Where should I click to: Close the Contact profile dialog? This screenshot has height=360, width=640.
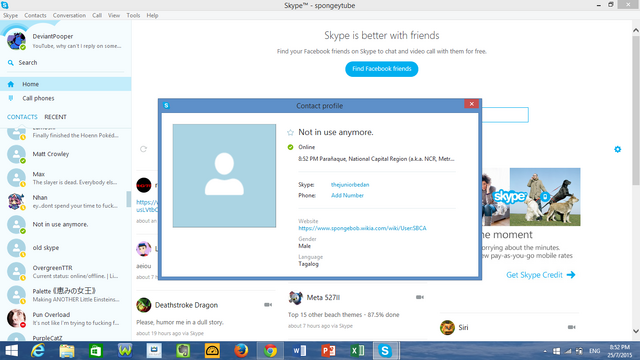click(x=471, y=104)
